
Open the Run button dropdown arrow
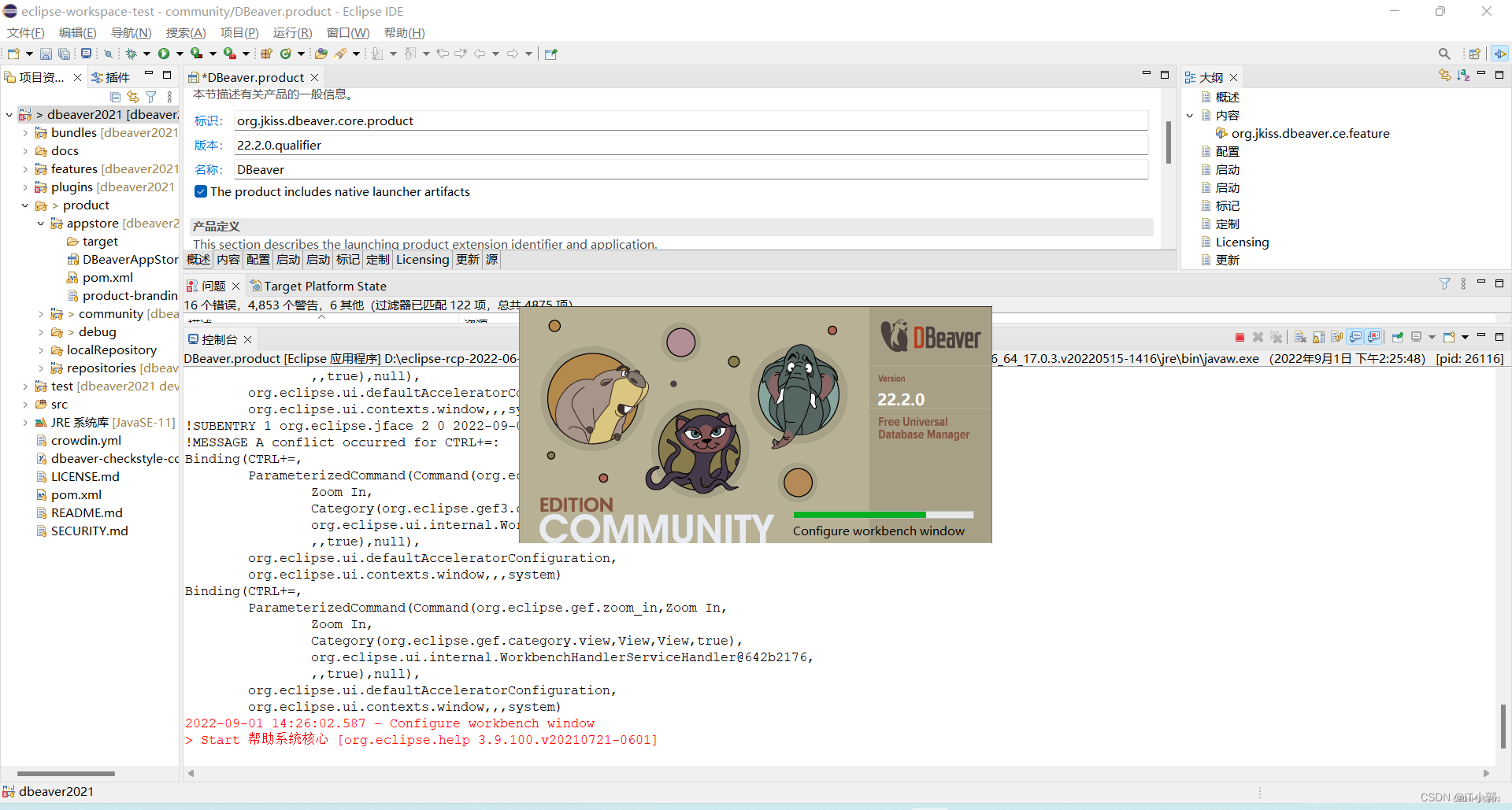point(180,54)
